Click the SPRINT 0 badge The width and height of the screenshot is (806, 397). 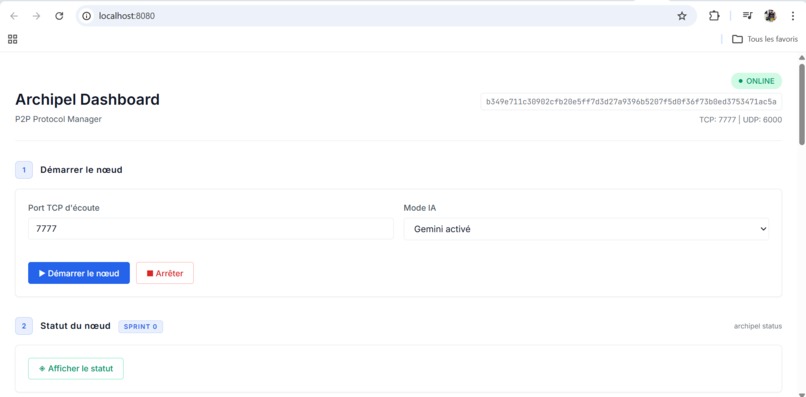[x=140, y=327]
